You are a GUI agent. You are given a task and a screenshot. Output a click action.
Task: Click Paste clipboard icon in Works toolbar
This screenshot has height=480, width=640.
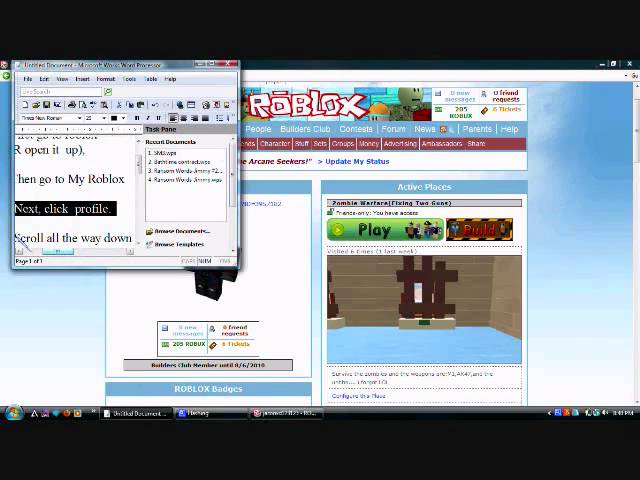click(x=140, y=105)
